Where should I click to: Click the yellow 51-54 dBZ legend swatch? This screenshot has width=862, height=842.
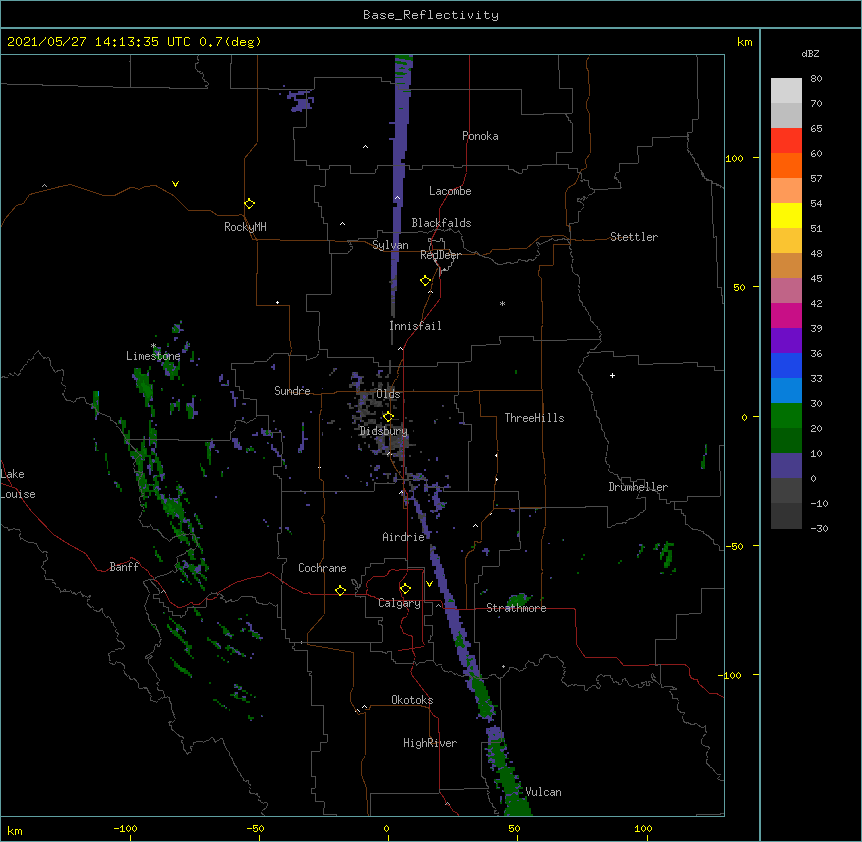786,215
